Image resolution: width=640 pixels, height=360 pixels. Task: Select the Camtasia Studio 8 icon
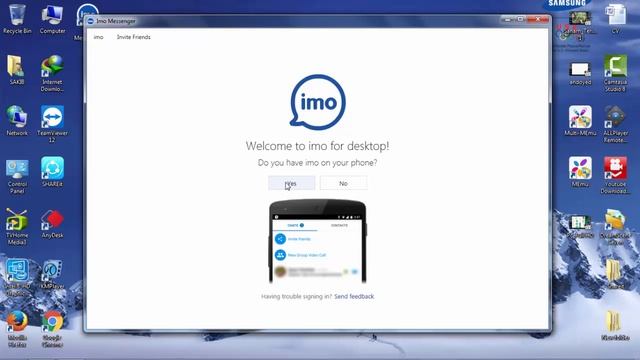click(x=616, y=73)
